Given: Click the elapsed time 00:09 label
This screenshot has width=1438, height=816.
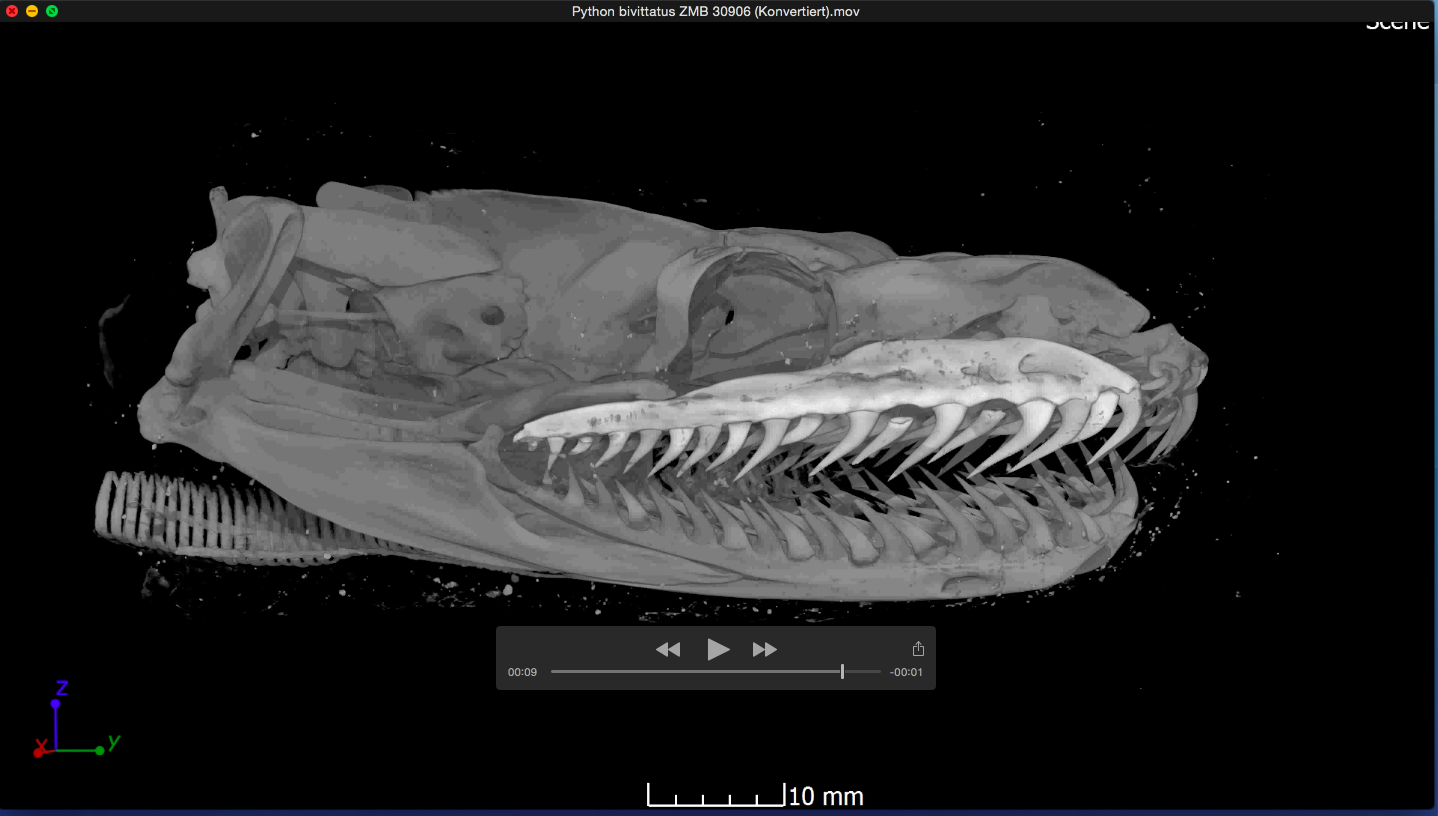Looking at the screenshot, I should [522, 672].
